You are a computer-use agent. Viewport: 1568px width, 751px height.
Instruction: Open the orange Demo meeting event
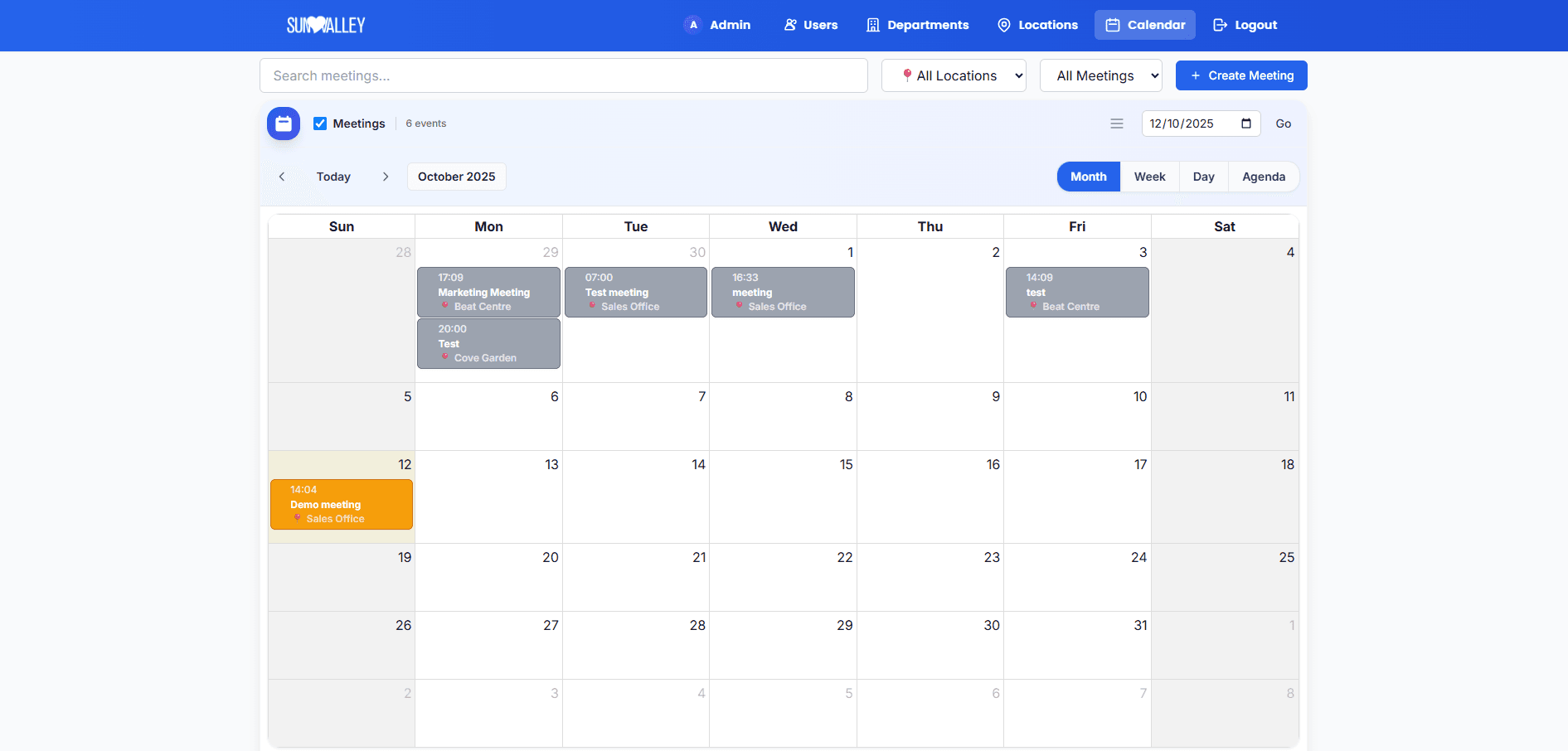click(x=342, y=504)
